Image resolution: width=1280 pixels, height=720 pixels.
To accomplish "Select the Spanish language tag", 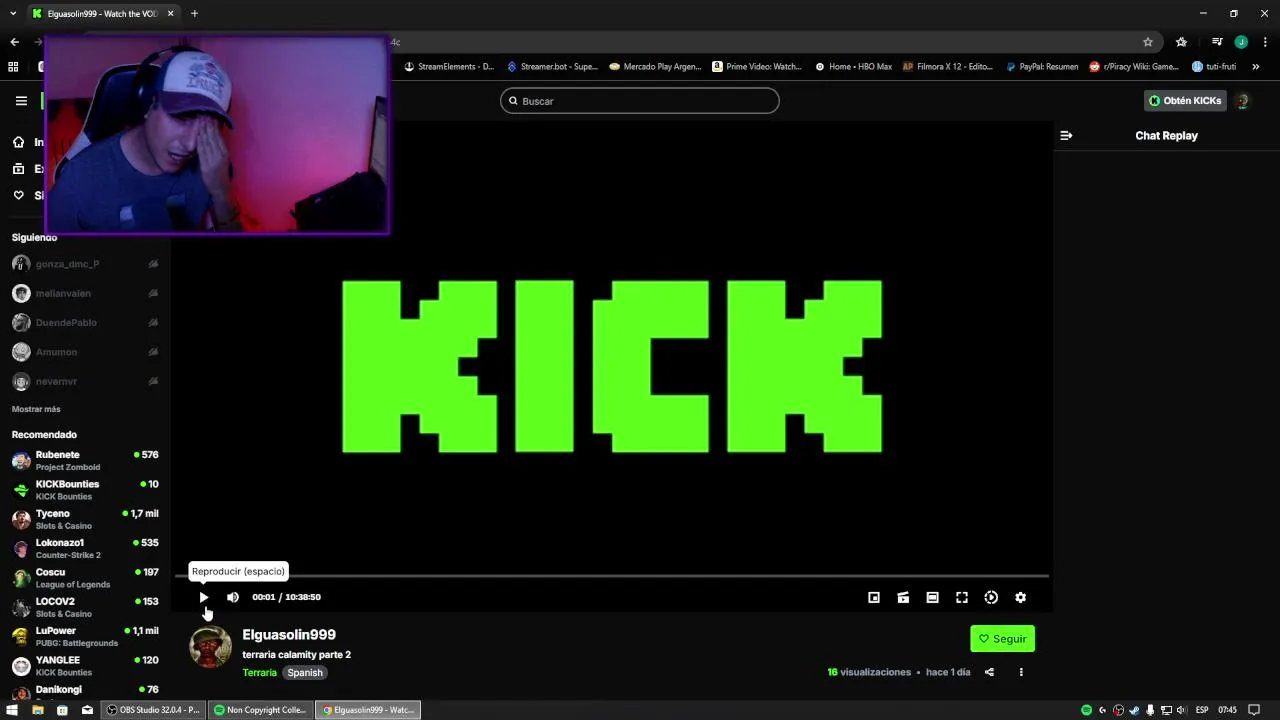I will (305, 673).
